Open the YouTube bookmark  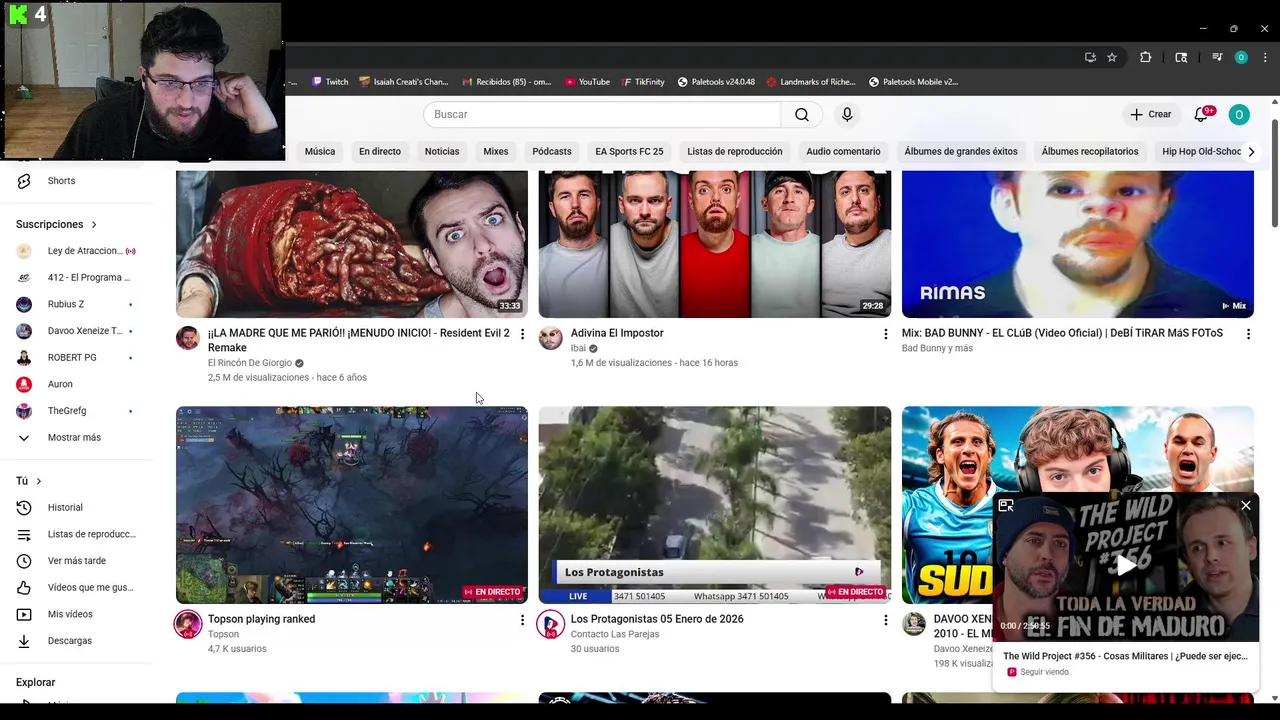587,82
